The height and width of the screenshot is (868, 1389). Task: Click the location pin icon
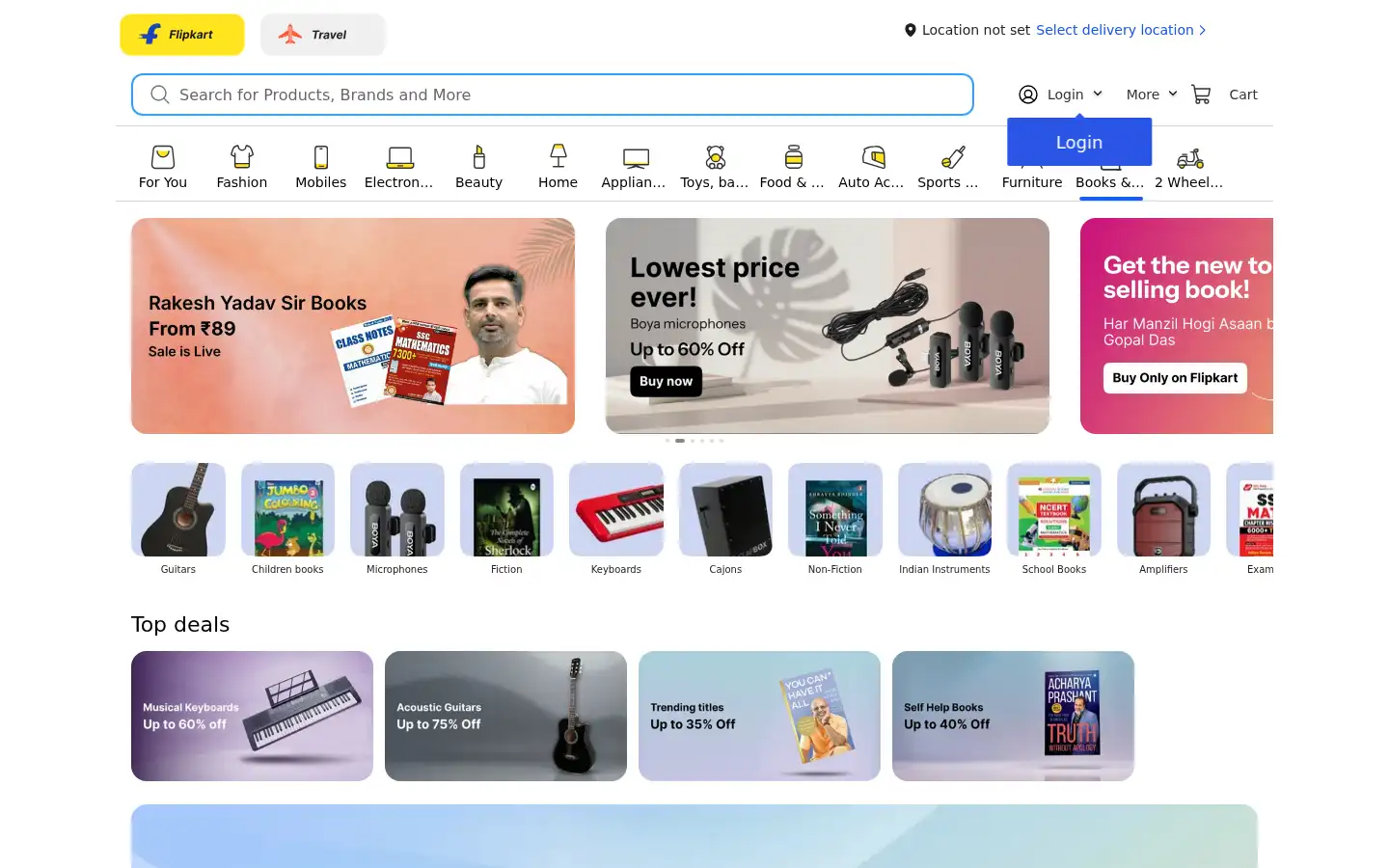pyautogui.click(x=910, y=30)
